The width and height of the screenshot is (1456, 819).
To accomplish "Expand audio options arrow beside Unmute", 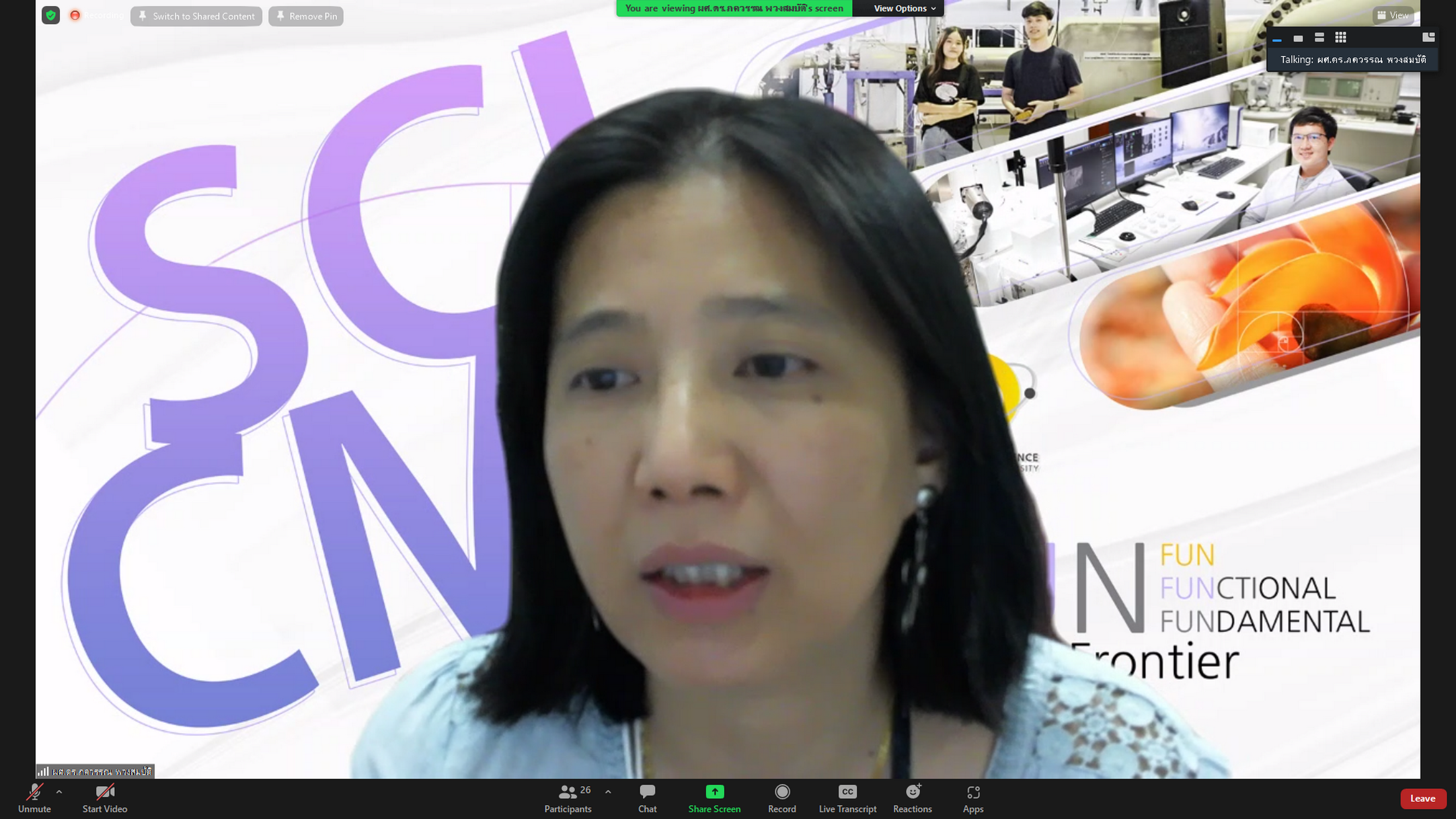I will click(x=60, y=792).
